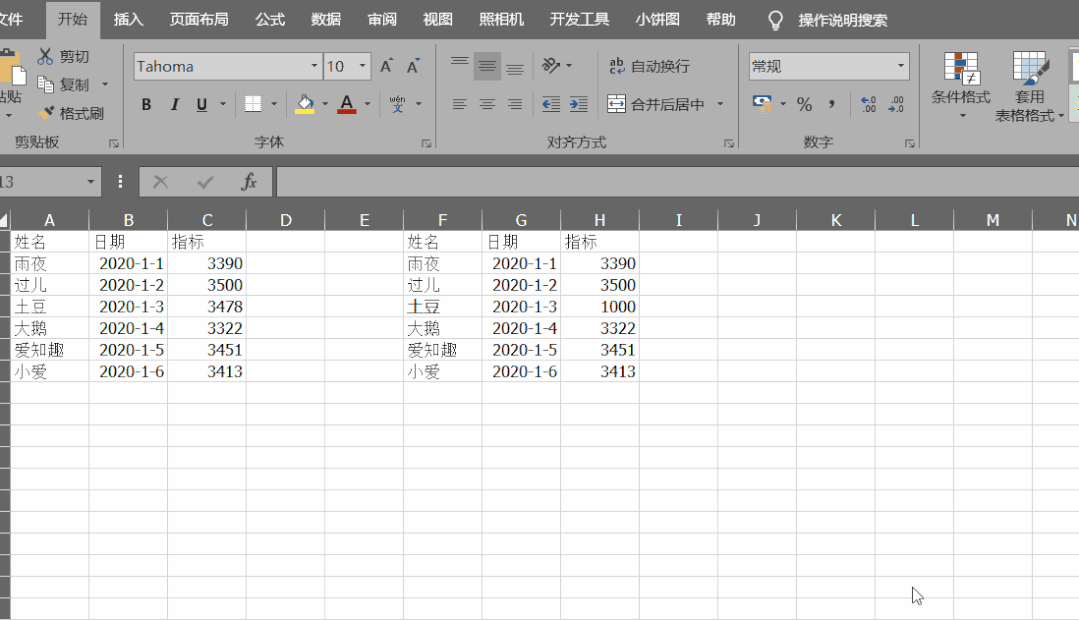Open alignment settings dialog launcher
1079x620 pixels.
[728, 143]
